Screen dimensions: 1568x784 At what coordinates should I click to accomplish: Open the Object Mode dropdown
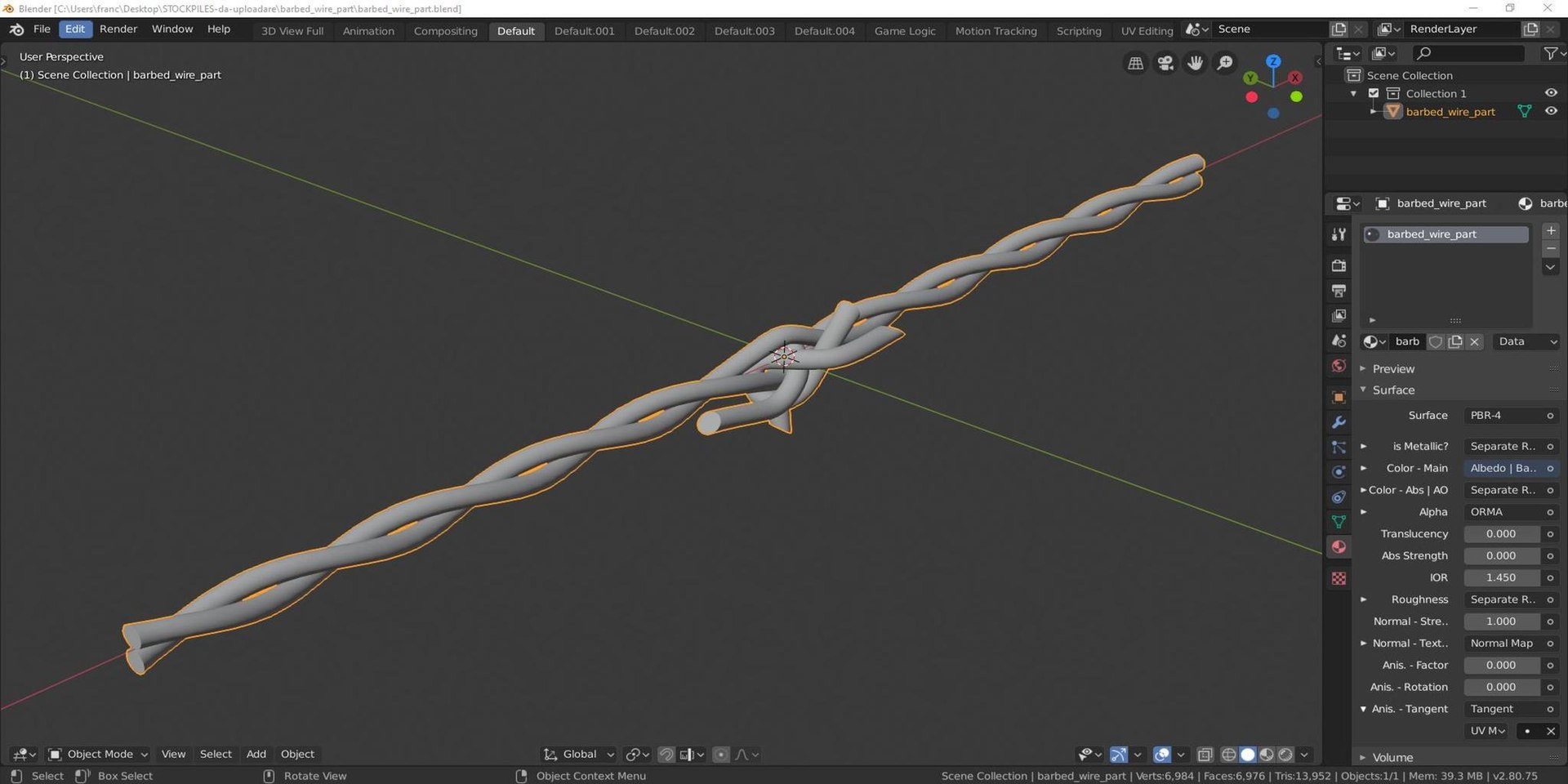coord(99,755)
